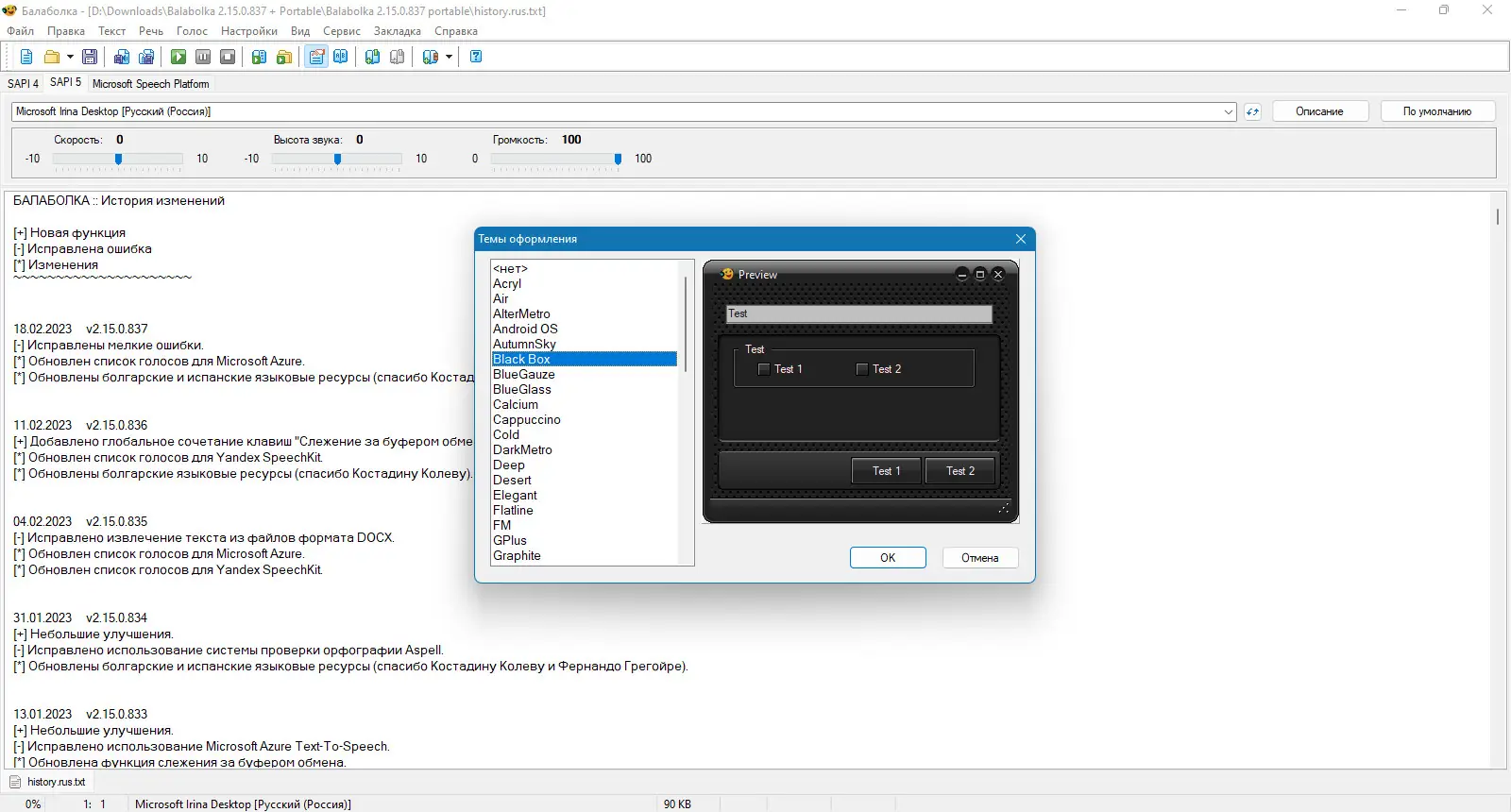
Task: Click the Test input field in Preview
Action: coord(859,313)
